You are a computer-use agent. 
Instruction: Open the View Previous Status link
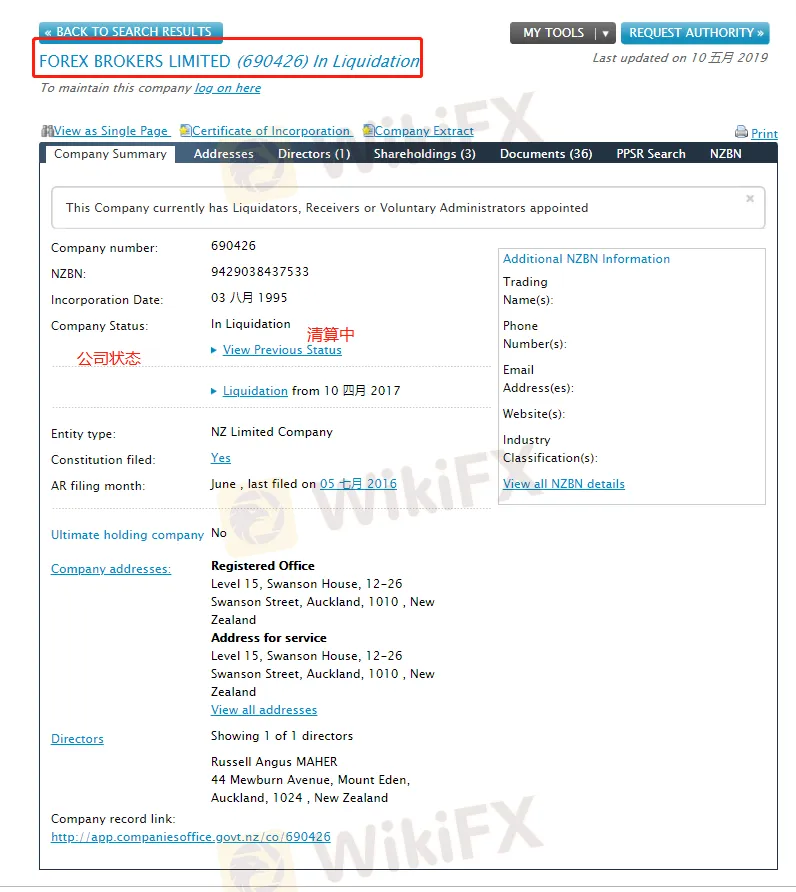(282, 350)
